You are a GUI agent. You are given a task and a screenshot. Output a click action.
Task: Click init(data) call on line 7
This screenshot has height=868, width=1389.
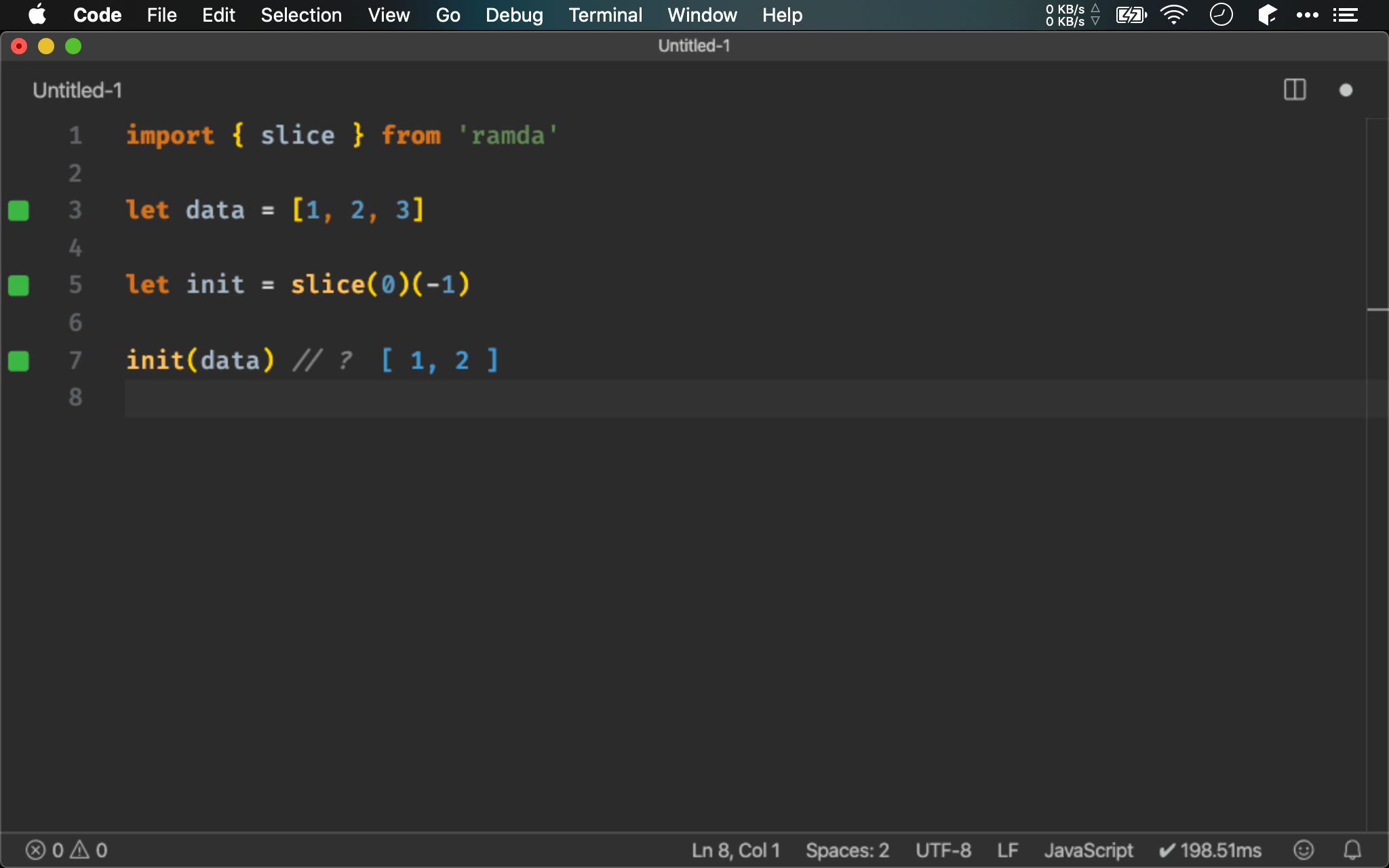pos(200,360)
